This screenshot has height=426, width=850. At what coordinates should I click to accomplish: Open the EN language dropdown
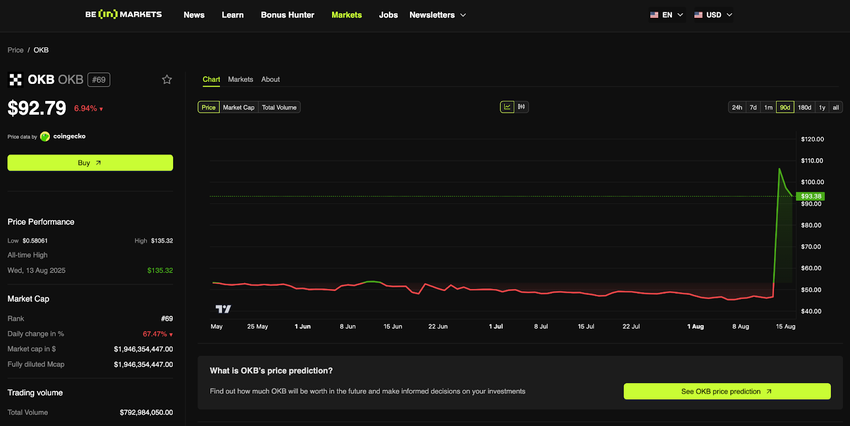click(673, 15)
